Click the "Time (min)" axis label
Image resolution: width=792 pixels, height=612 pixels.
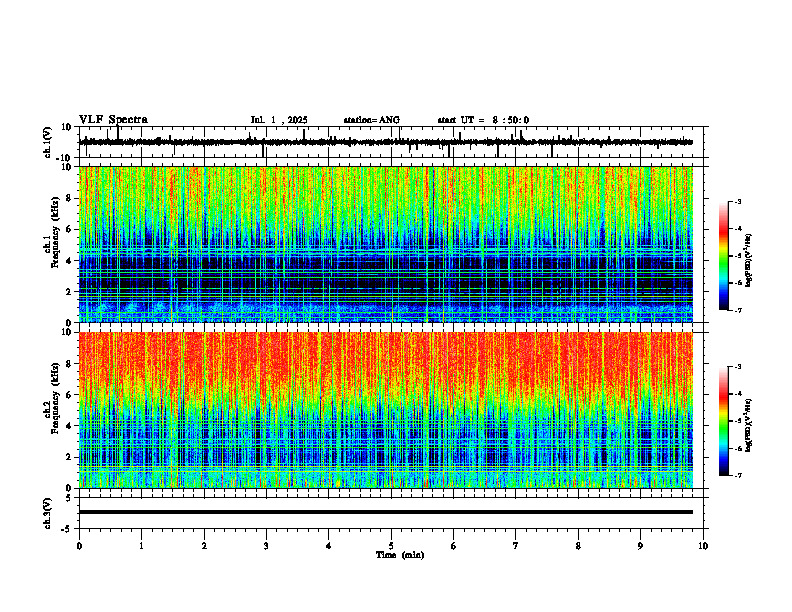400,555
